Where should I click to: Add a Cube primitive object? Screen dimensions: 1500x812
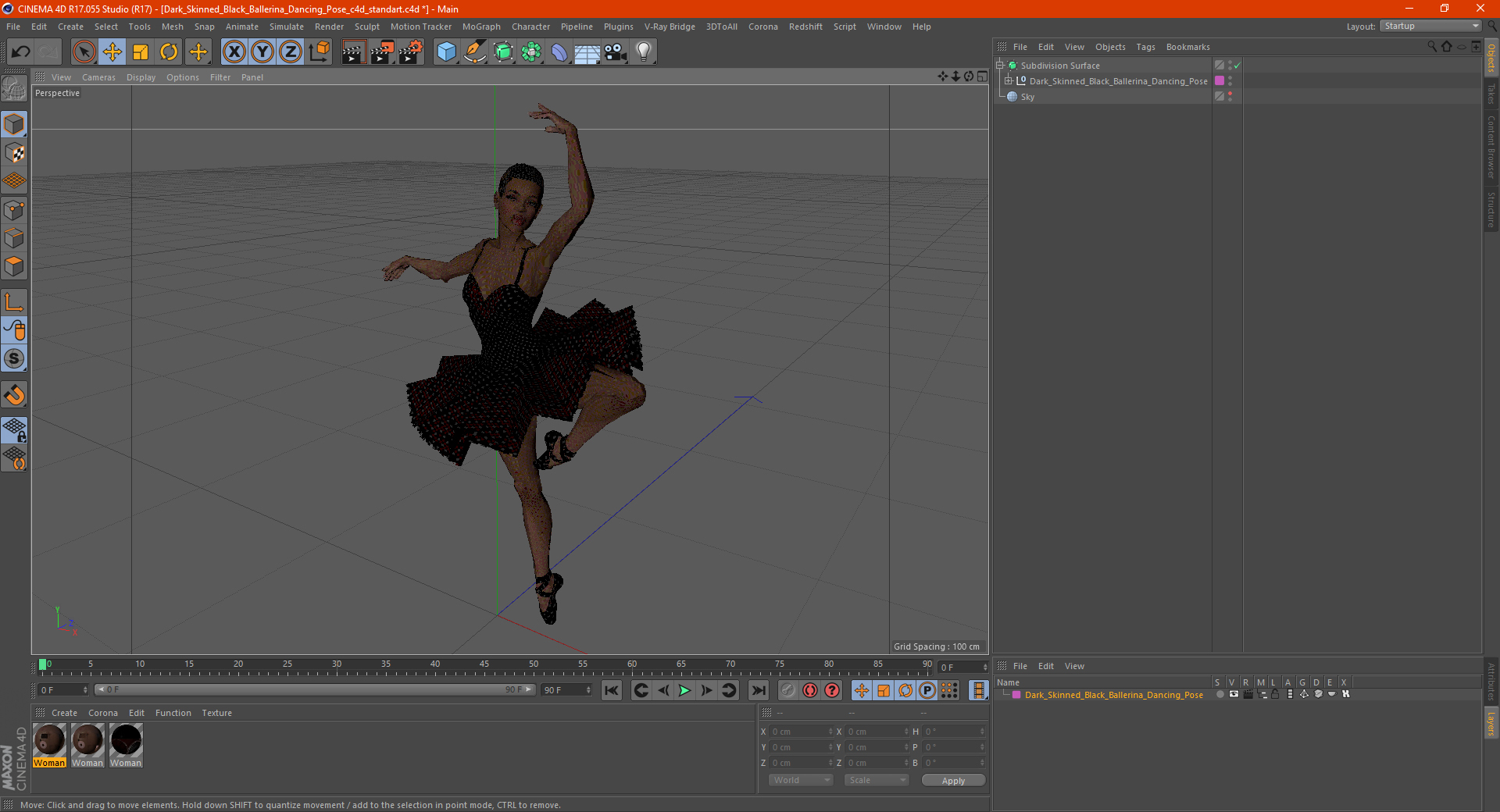[x=446, y=52]
